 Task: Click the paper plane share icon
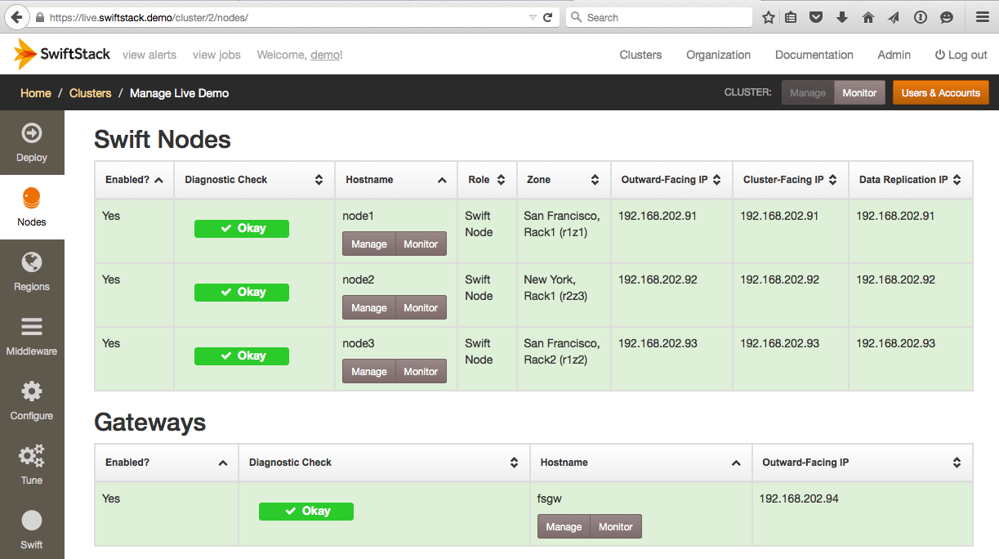[894, 17]
